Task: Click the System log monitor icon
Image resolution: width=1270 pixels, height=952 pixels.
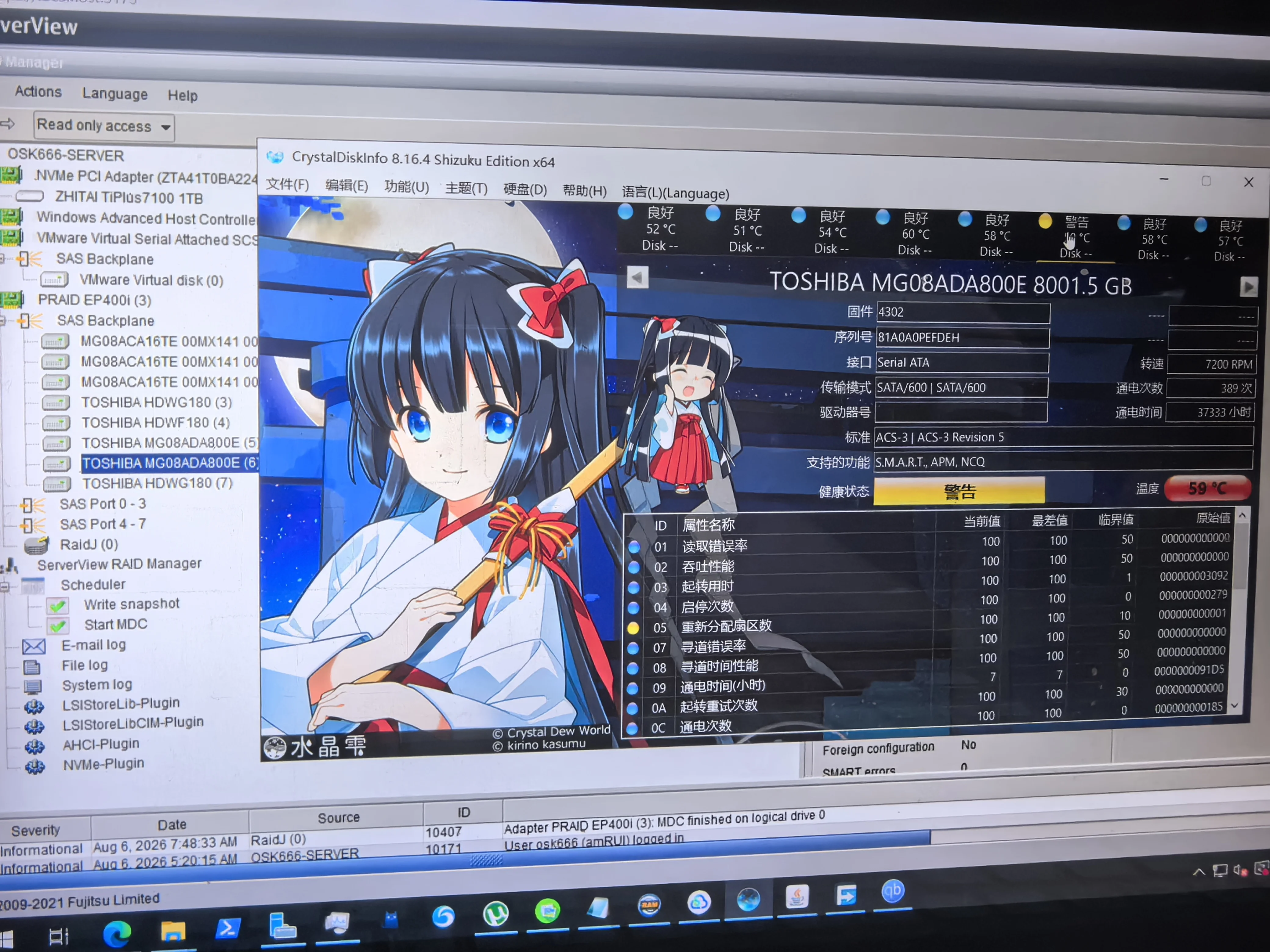Action: 33,687
